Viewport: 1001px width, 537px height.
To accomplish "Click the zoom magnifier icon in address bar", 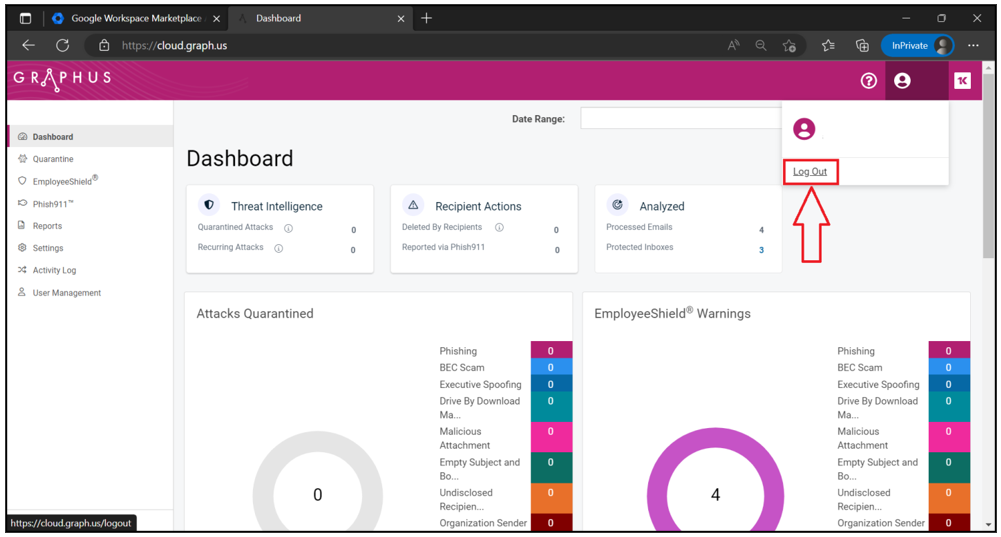I will click(x=761, y=45).
